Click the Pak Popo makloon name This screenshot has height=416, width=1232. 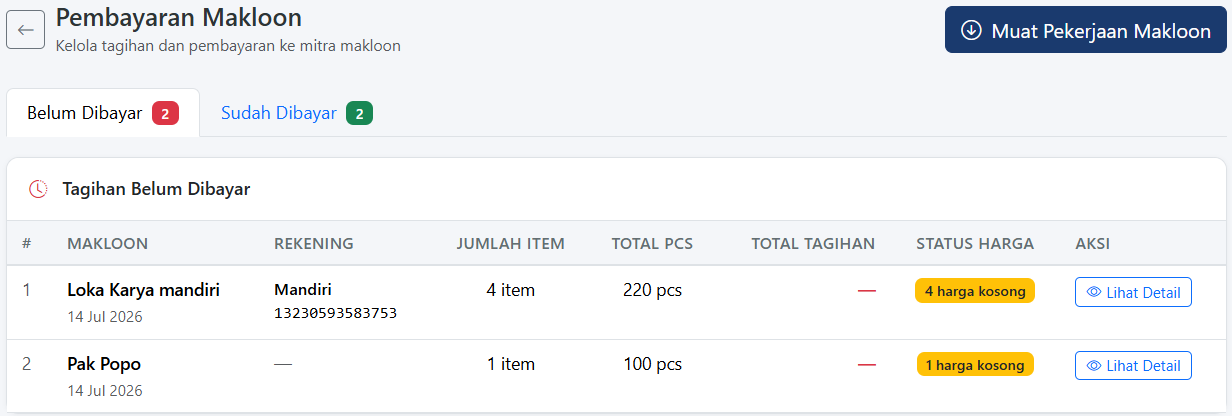click(104, 364)
